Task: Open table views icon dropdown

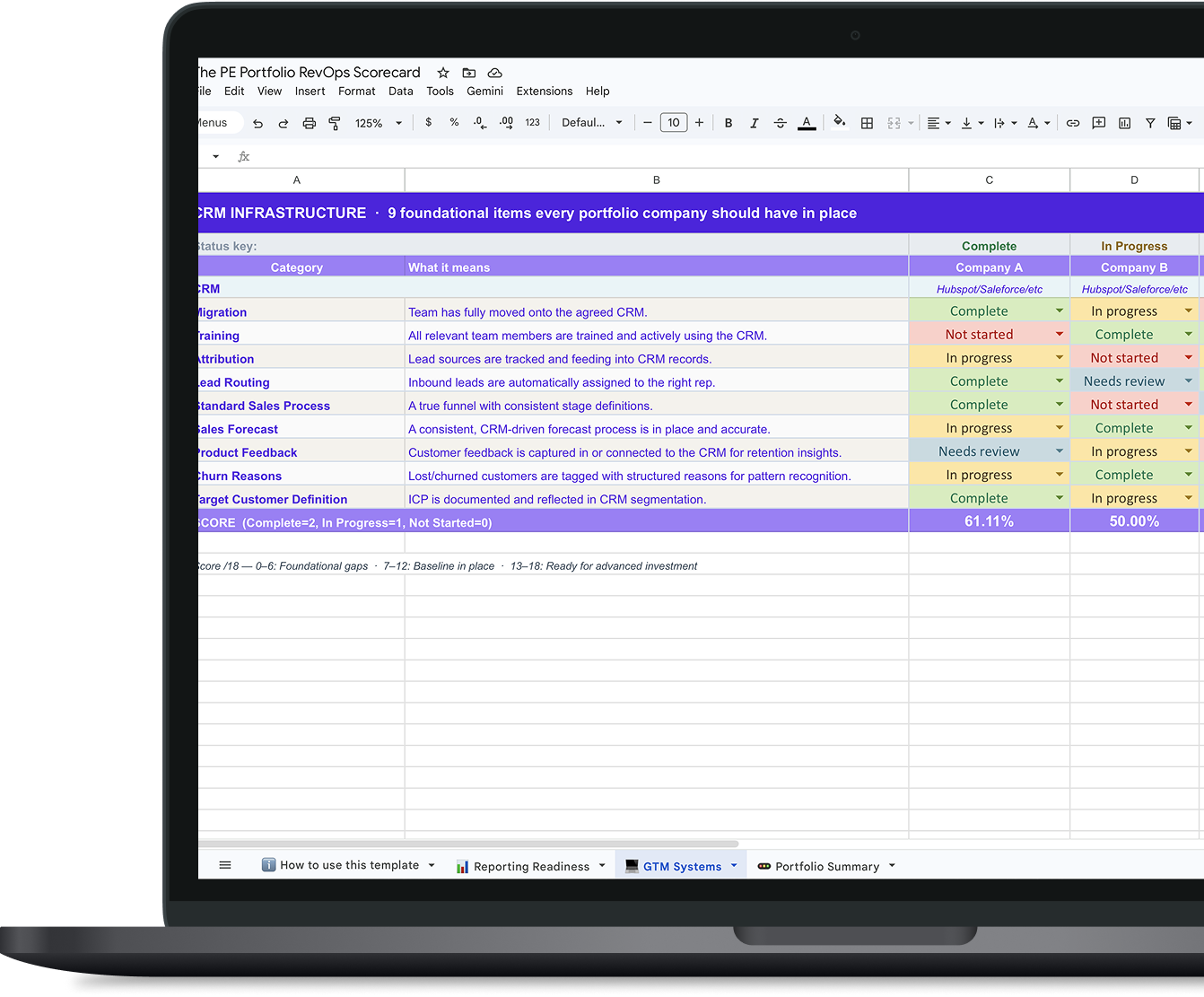Action: (x=1180, y=123)
